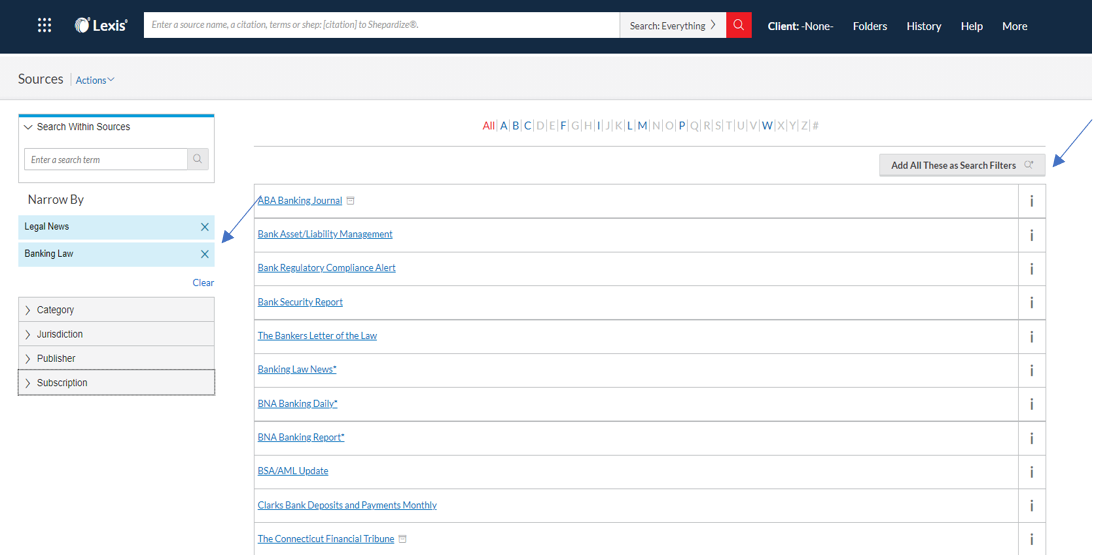Open Clarks Bank Deposits and Payments Monthly link
Image resolution: width=1093 pixels, height=555 pixels.
pos(347,505)
